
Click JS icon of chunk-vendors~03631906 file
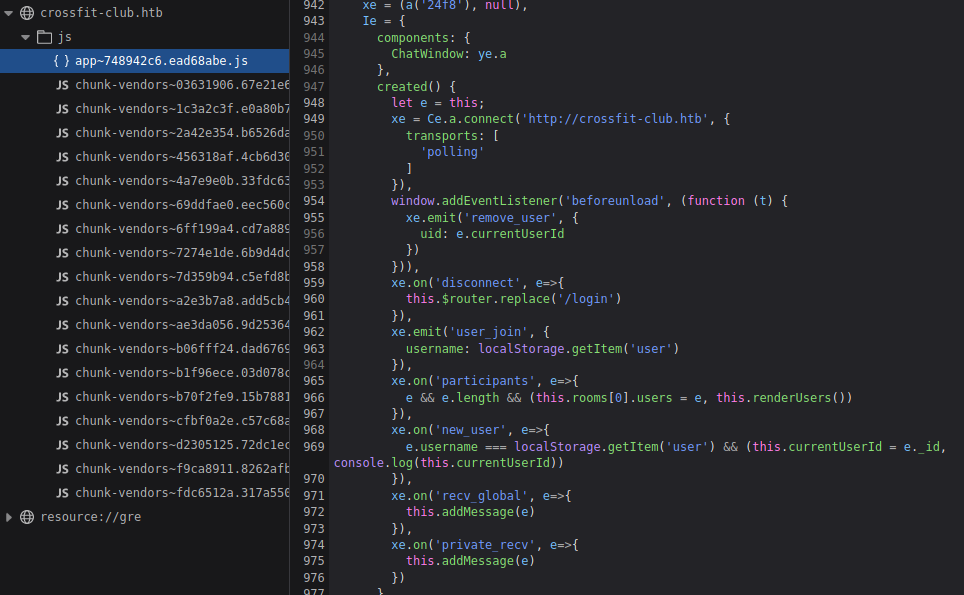coord(62,85)
